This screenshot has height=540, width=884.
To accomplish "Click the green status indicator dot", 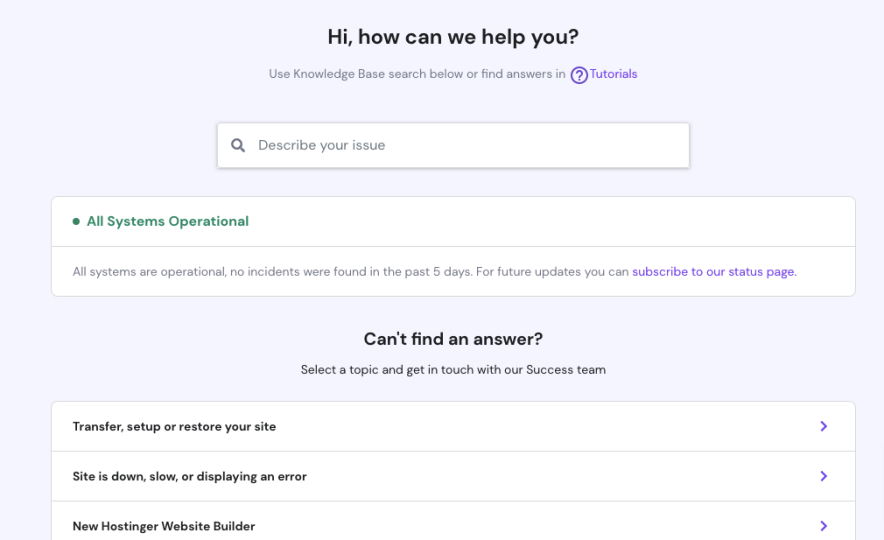I will pos(76,222).
